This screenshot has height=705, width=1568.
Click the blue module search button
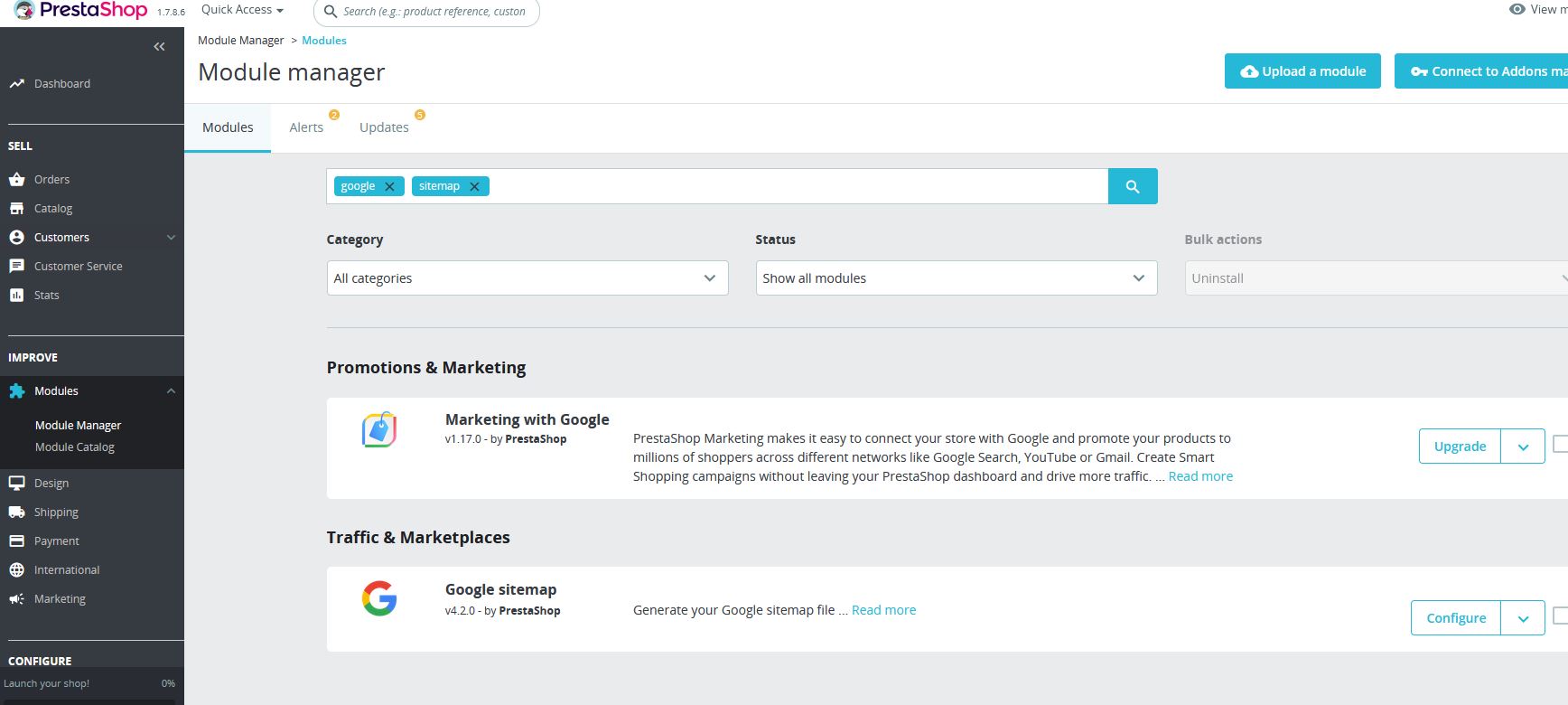[1133, 186]
